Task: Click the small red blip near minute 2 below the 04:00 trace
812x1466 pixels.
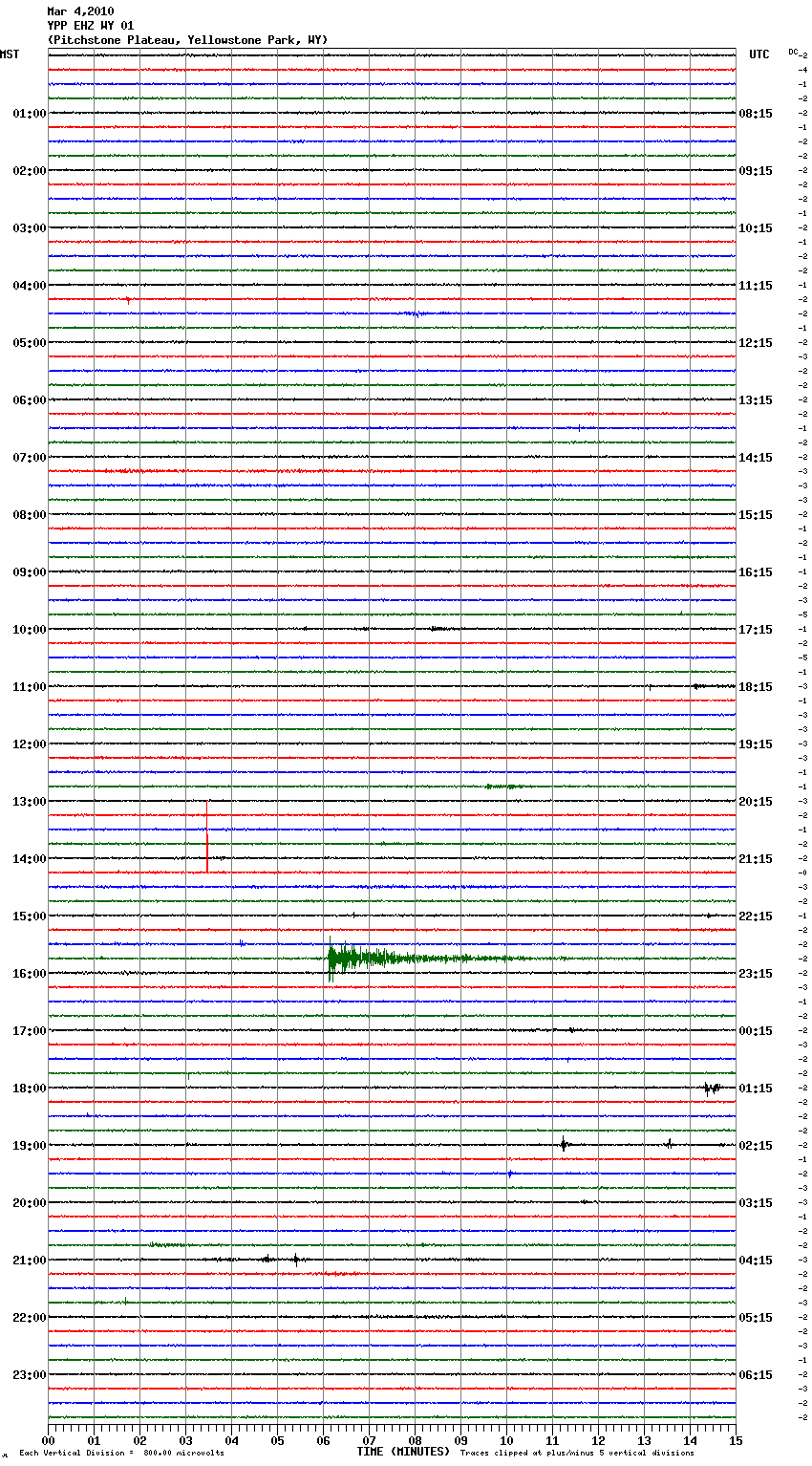Action: 128,300
